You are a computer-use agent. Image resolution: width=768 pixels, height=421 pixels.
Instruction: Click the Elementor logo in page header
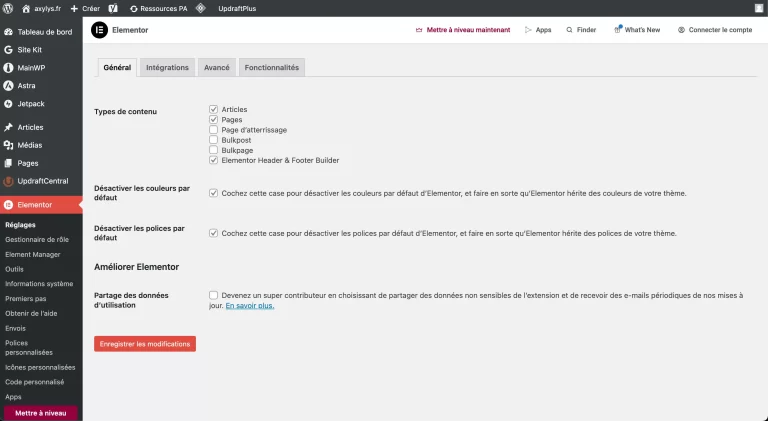point(99,30)
